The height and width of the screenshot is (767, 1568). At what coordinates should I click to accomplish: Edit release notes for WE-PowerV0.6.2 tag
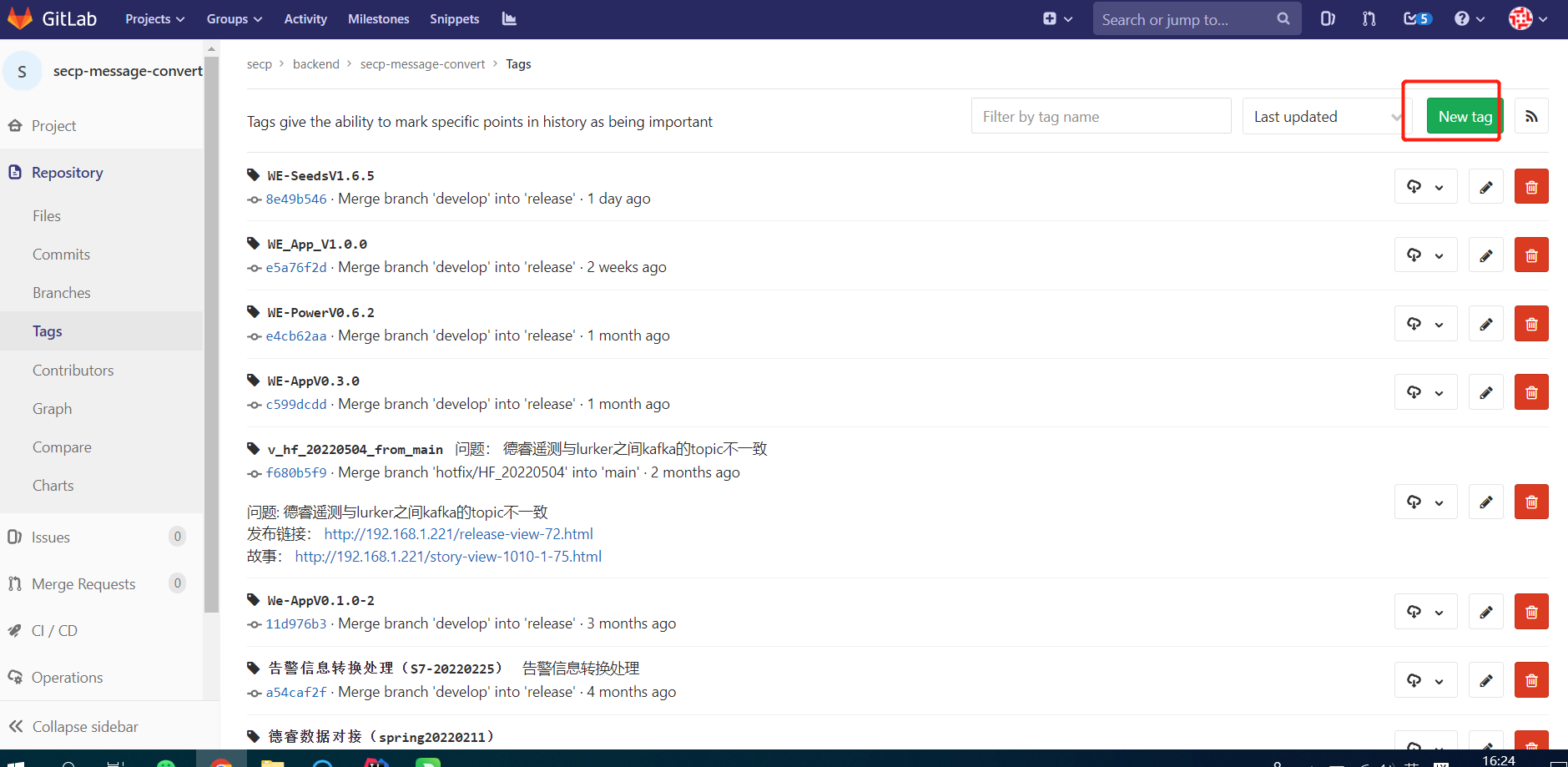(x=1486, y=324)
